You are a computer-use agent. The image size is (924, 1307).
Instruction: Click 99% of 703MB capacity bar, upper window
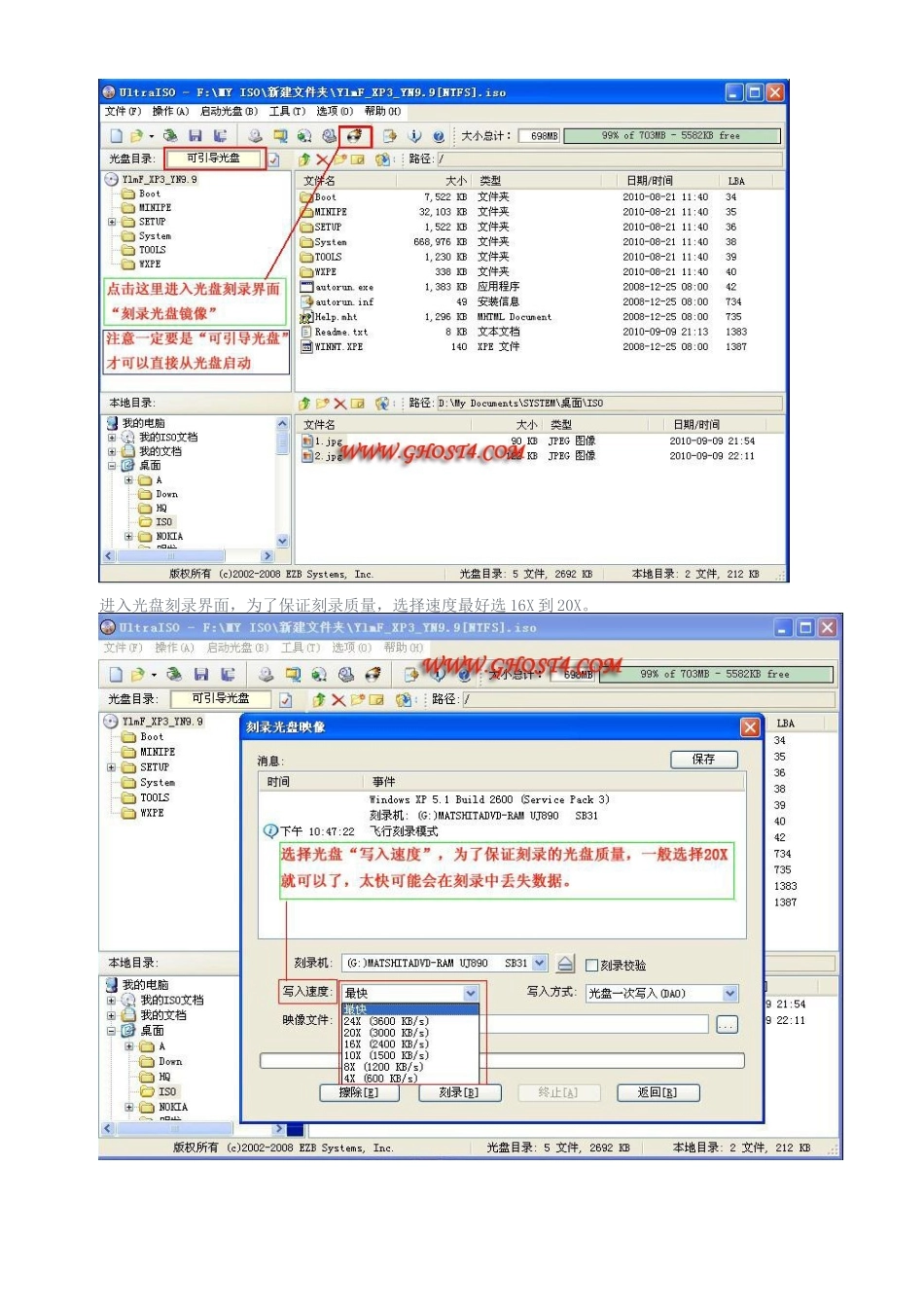point(671,136)
